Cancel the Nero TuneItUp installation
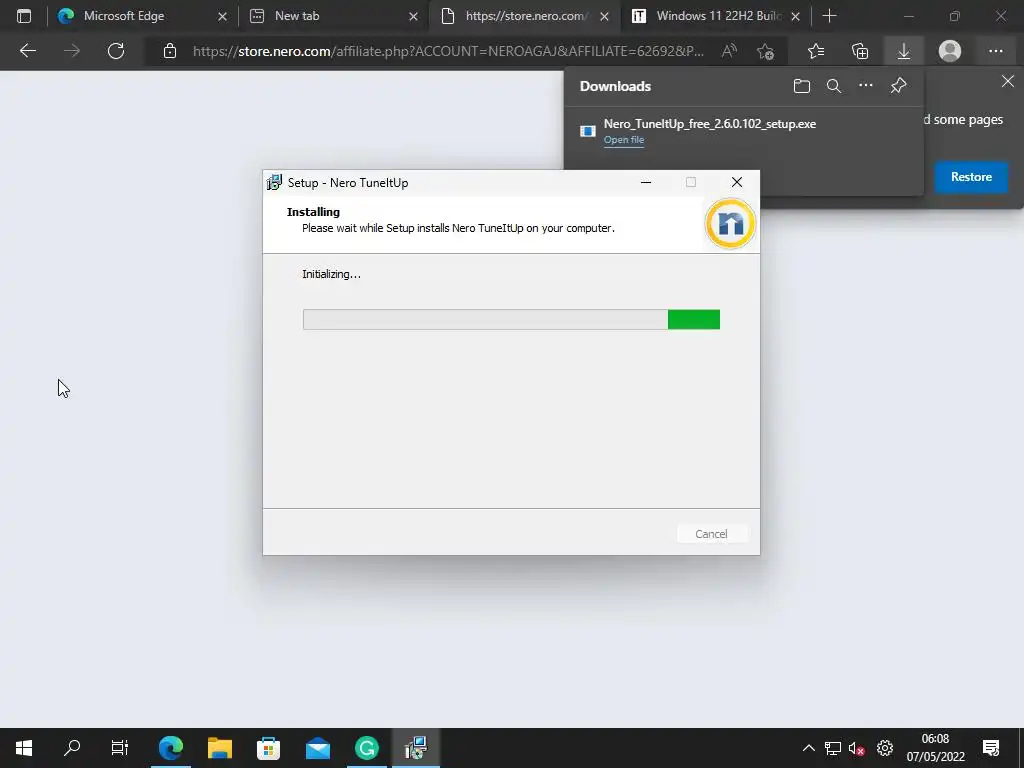1024x768 pixels. click(711, 534)
